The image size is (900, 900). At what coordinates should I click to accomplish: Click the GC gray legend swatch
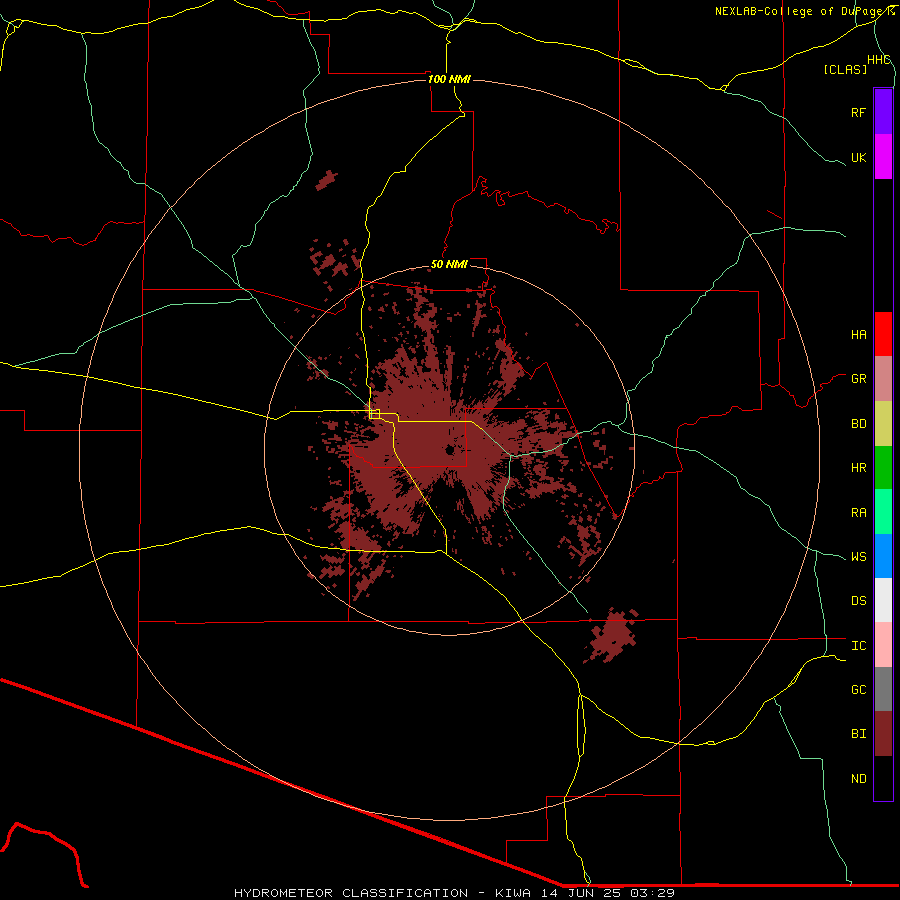pos(883,689)
